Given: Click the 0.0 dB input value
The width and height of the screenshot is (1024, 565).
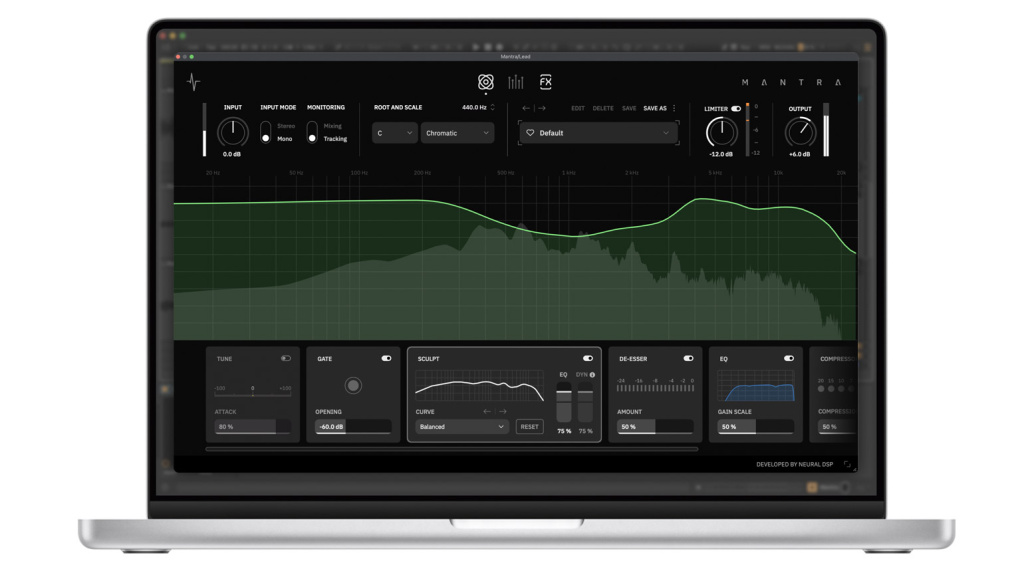Looking at the screenshot, I should pos(232,154).
